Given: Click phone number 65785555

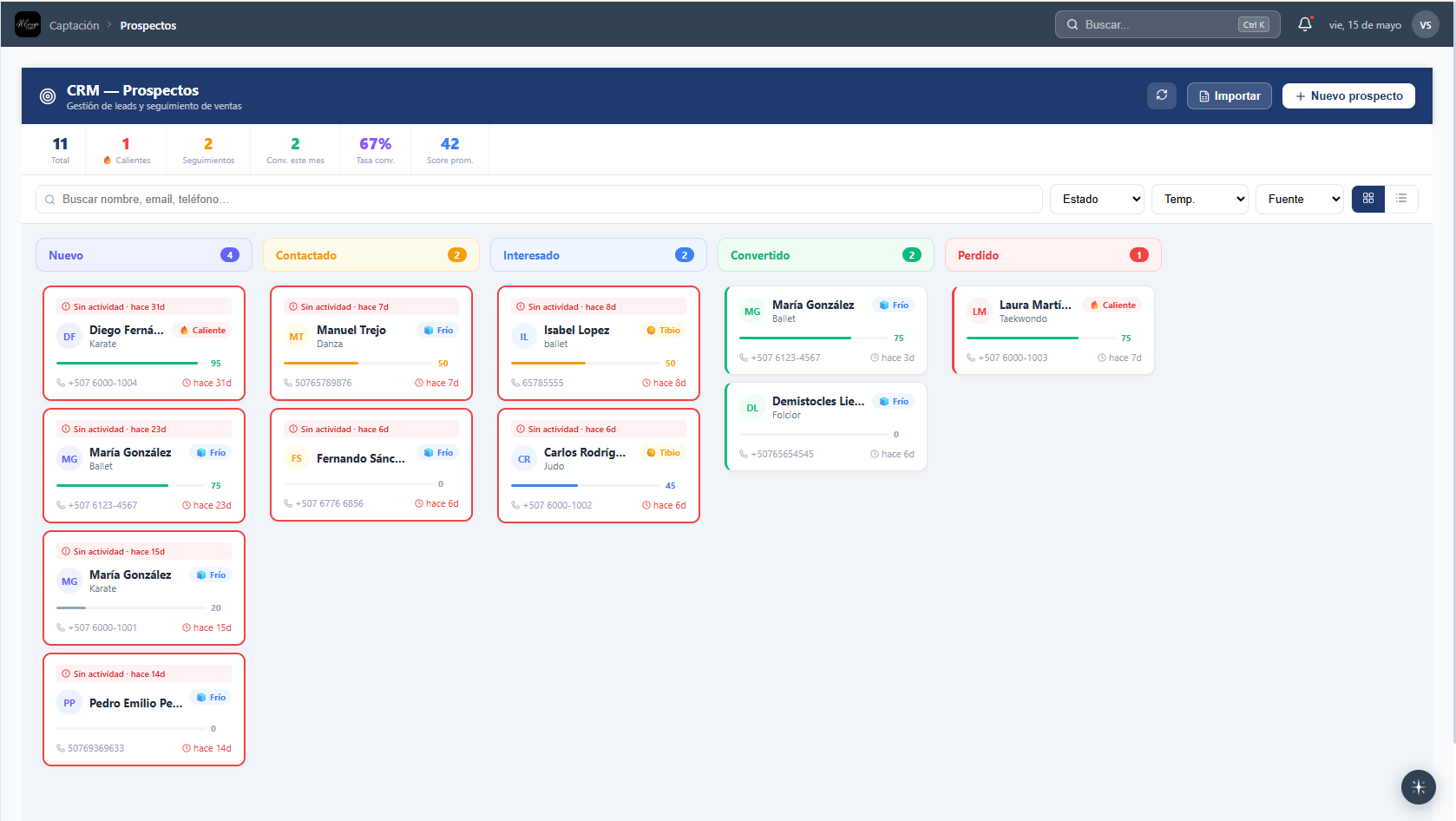Looking at the screenshot, I should click(x=542, y=383).
